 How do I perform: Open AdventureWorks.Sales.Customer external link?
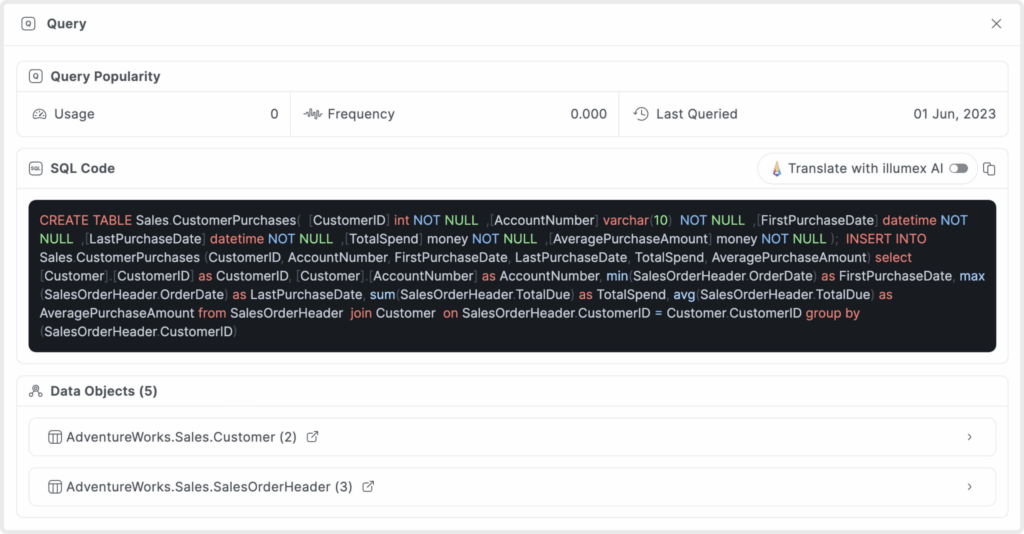(312, 437)
